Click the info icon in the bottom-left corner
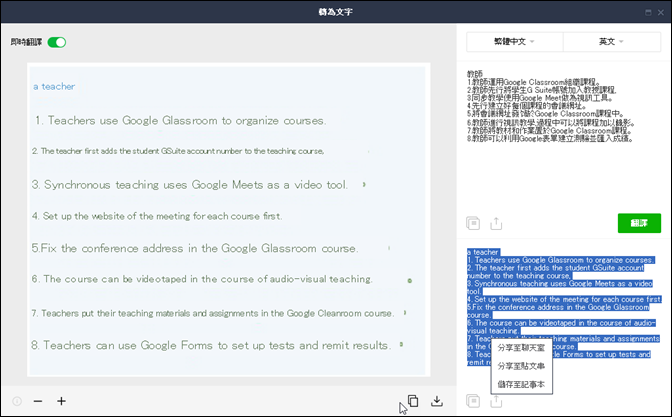This screenshot has width=672, height=417. pyautogui.click(x=17, y=401)
